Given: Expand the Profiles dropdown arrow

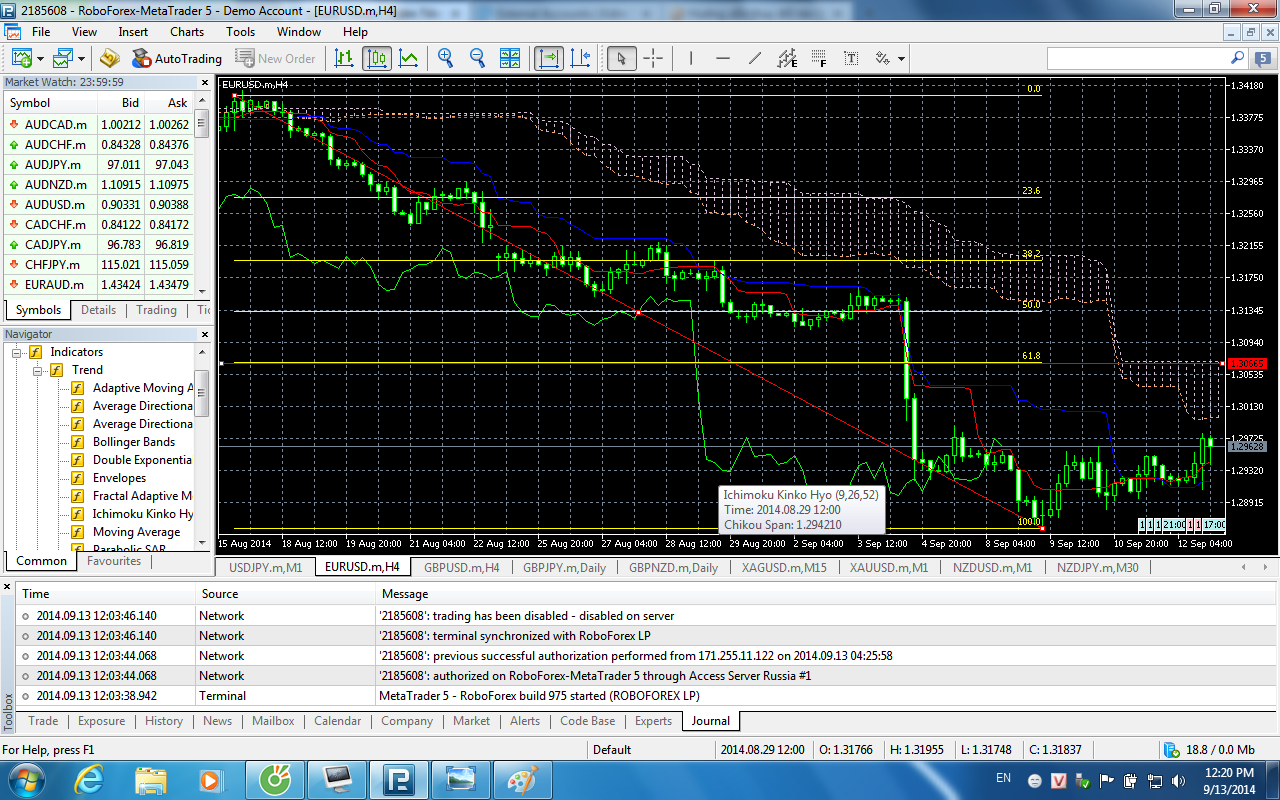Looking at the screenshot, I should (x=82, y=58).
